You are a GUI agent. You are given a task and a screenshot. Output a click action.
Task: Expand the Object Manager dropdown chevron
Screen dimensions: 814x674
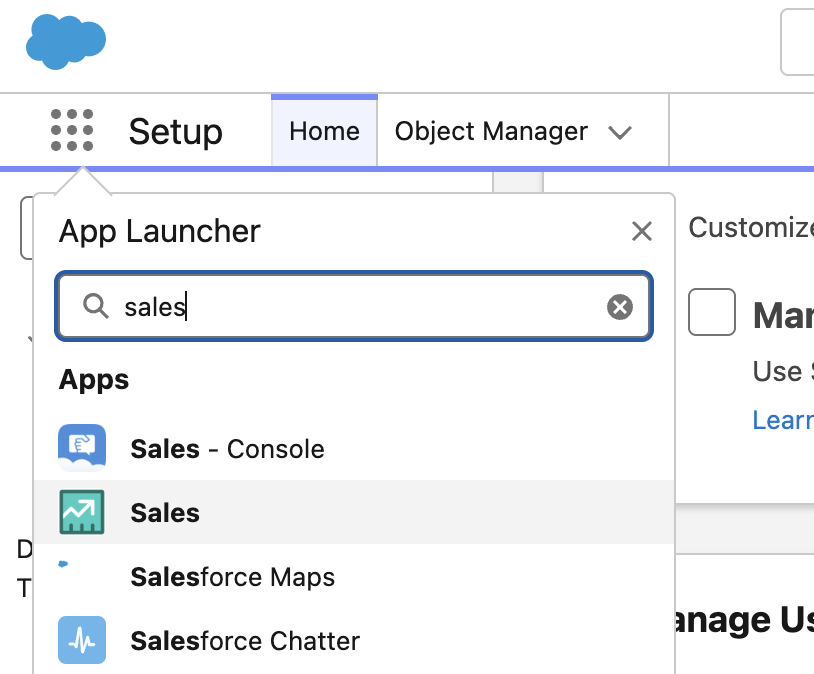[x=620, y=132]
